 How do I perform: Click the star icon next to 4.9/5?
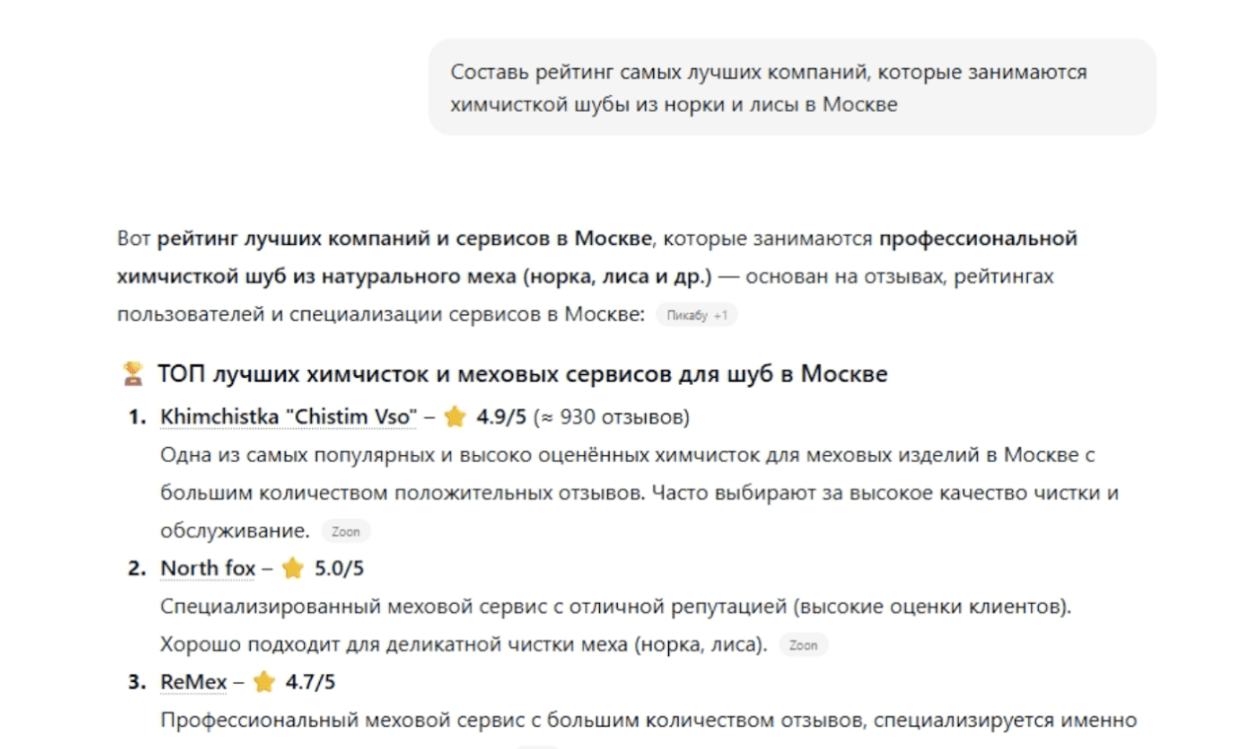(455, 417)
